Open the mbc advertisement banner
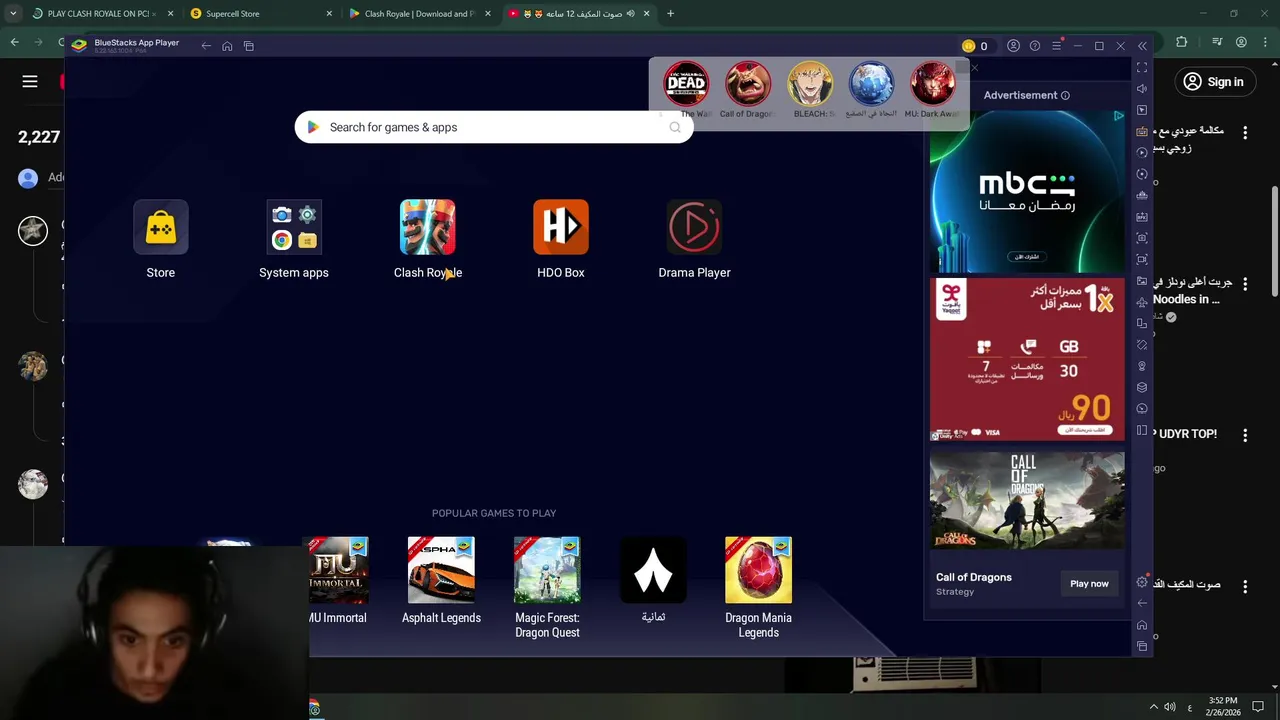The image size is (1280, 720). click(x=1027, y=190)
